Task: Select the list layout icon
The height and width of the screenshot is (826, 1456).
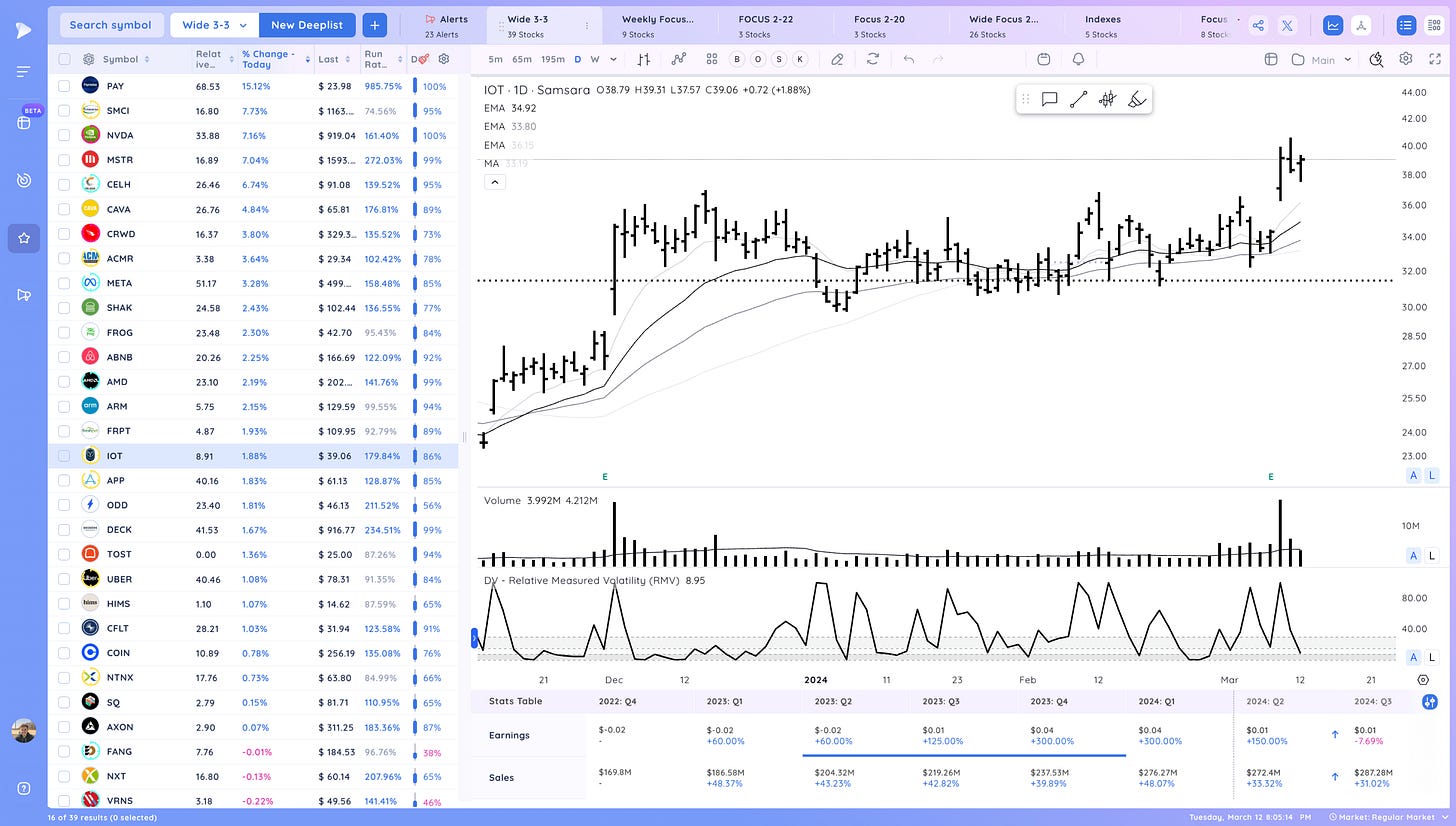Action: (x=1406, y=25)
